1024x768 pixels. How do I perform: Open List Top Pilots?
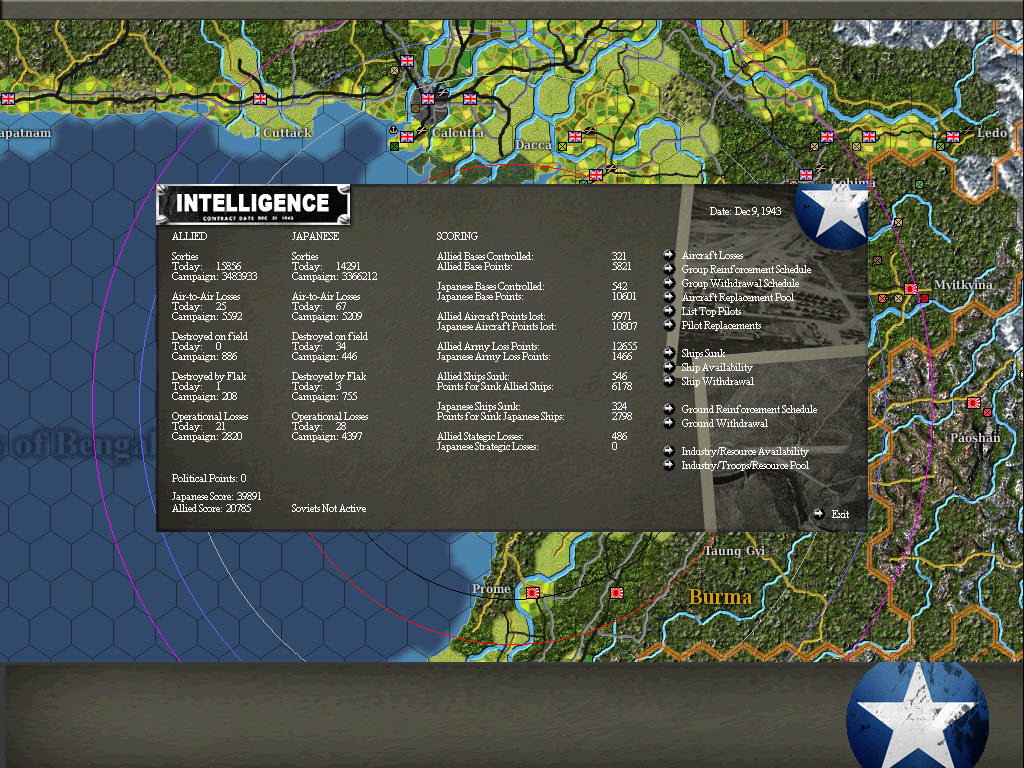click(711, 312)
